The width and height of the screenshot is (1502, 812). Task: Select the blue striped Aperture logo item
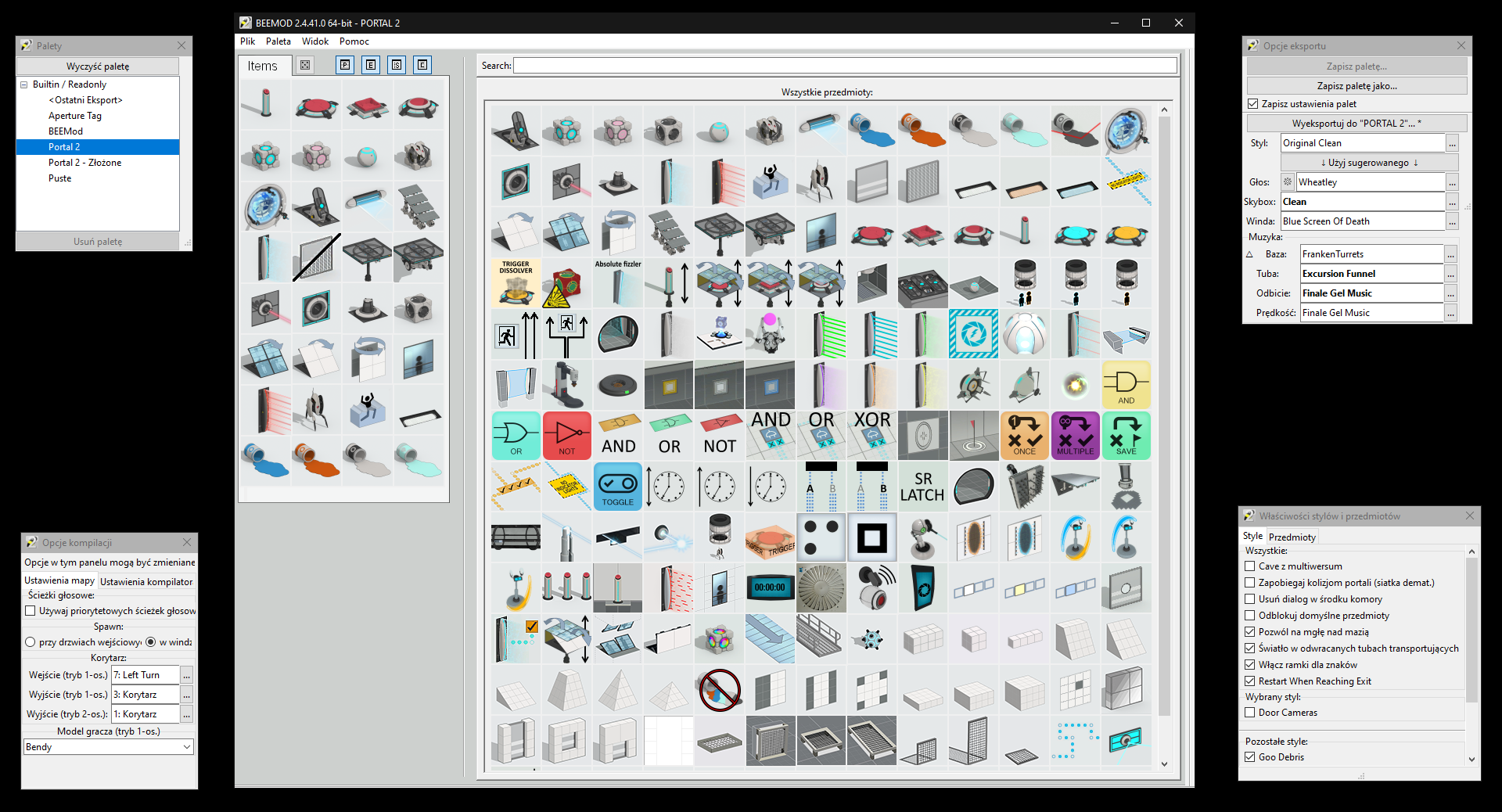pyautogui.click(x=973, y=334)
